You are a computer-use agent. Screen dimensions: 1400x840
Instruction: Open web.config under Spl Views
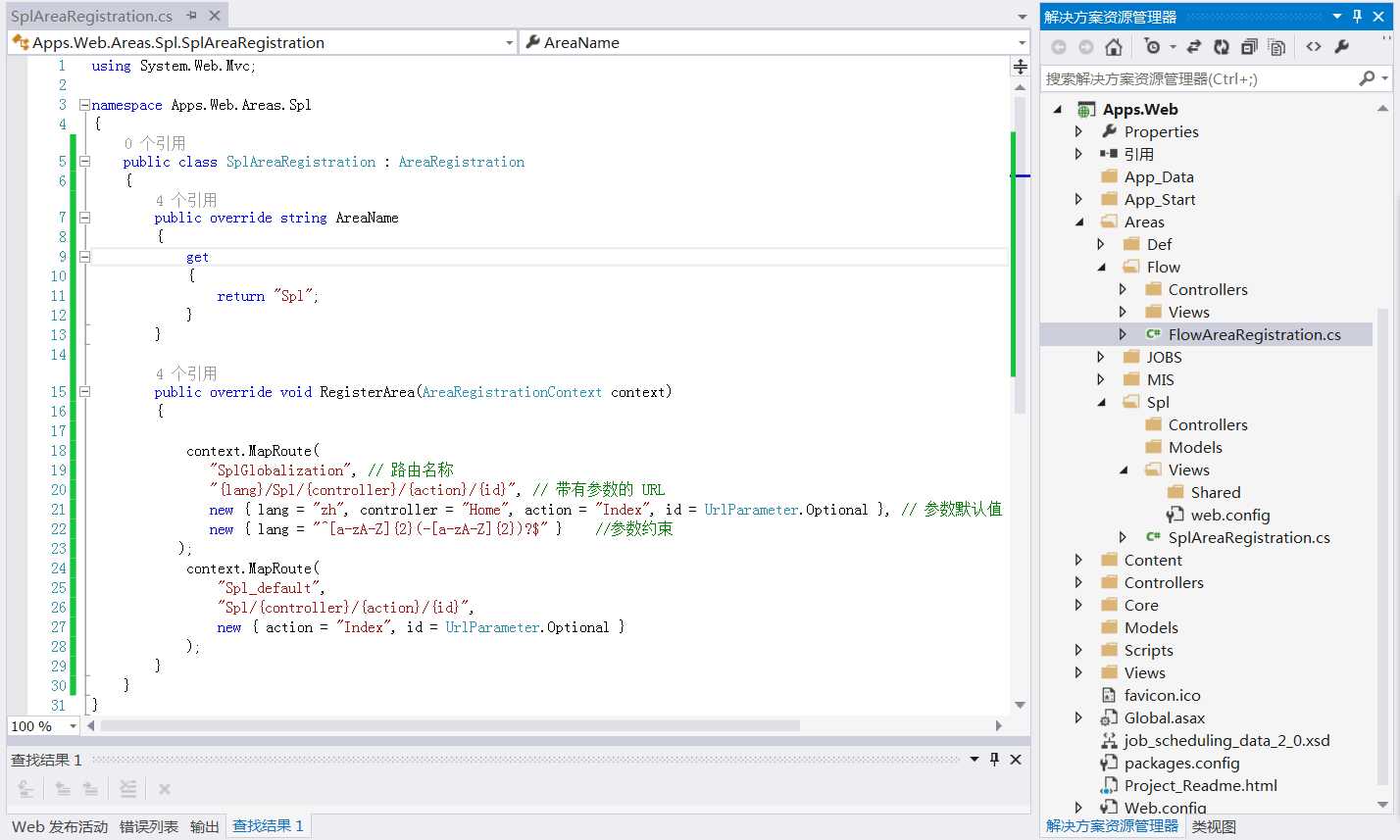(x=1229, y=516)
